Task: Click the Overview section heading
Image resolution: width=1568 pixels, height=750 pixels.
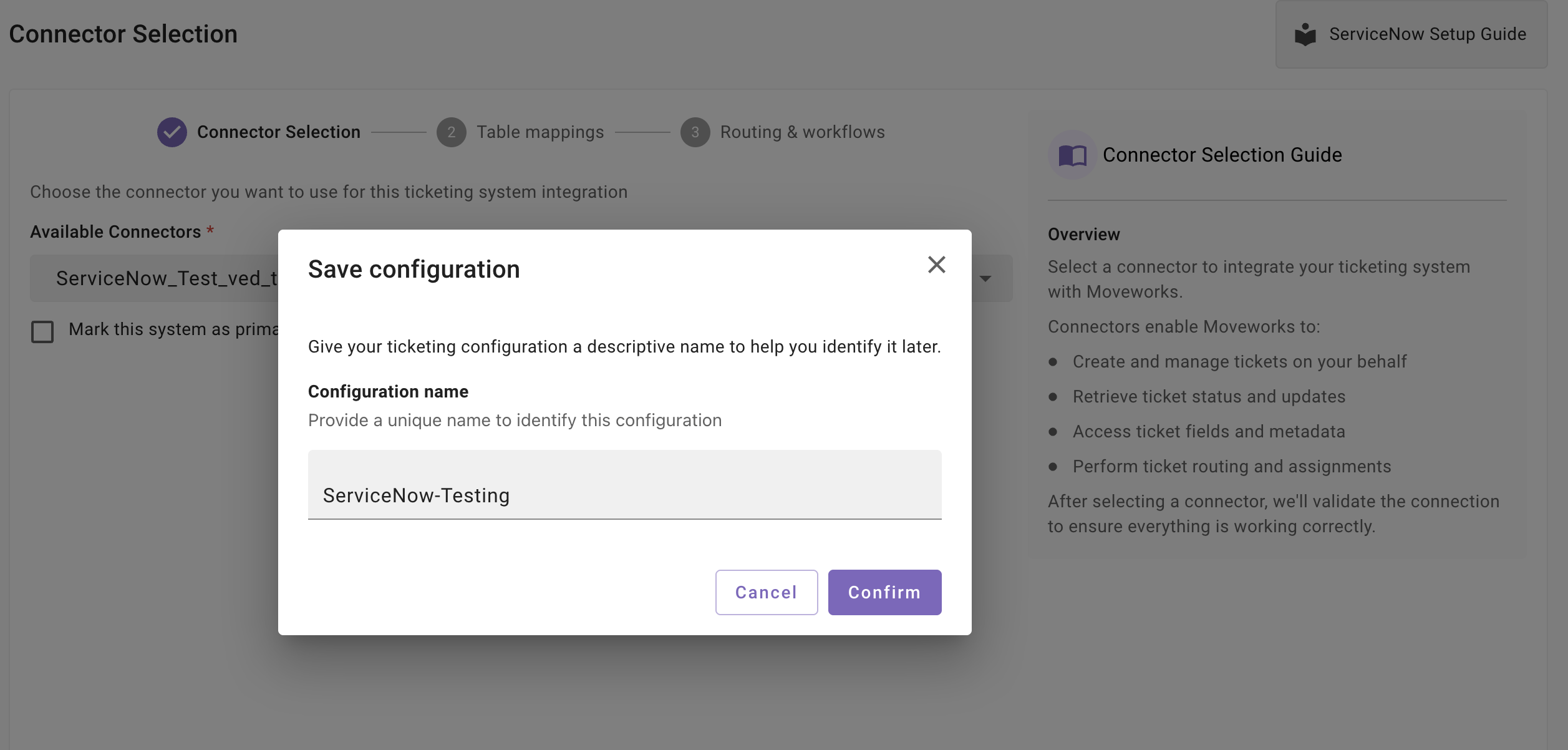Action: point(1083,235)
